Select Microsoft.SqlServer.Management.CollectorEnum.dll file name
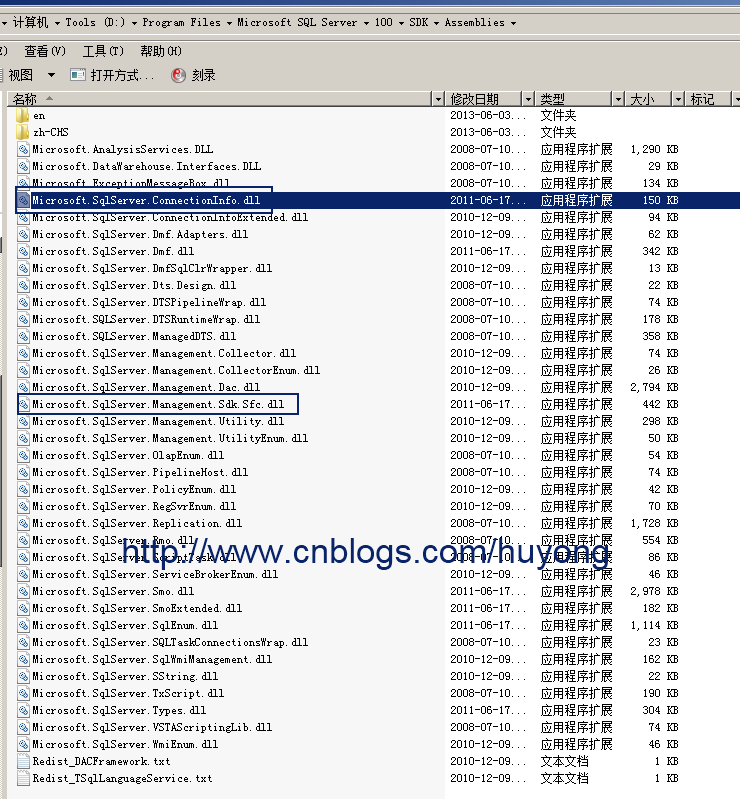This screenshot has height=799, width=740. click(x=176, y=370)
